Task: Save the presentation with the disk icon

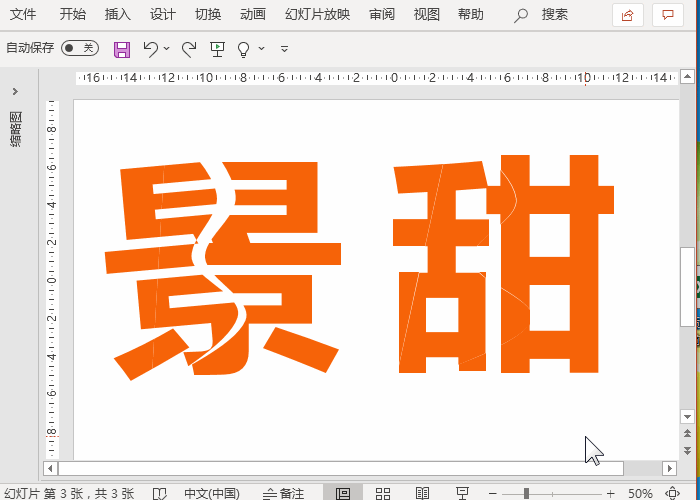Action: 122,49
